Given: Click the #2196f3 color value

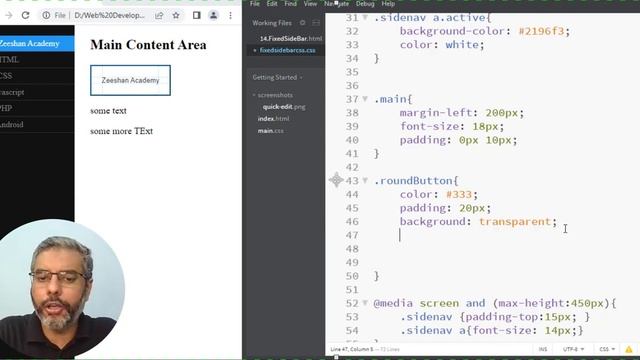Looking at the screenshot, I should (x=541, y=31).
